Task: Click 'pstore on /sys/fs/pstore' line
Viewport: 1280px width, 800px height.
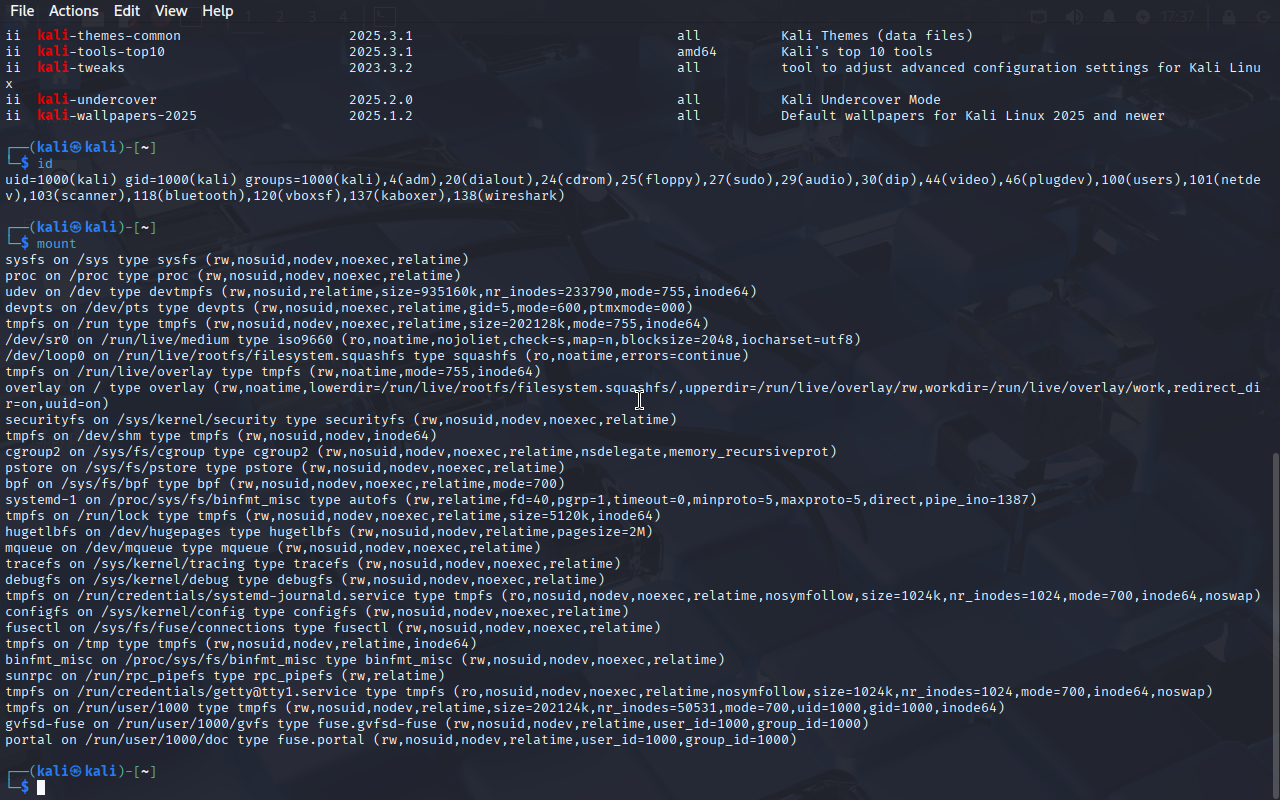Action: point(285,468)
